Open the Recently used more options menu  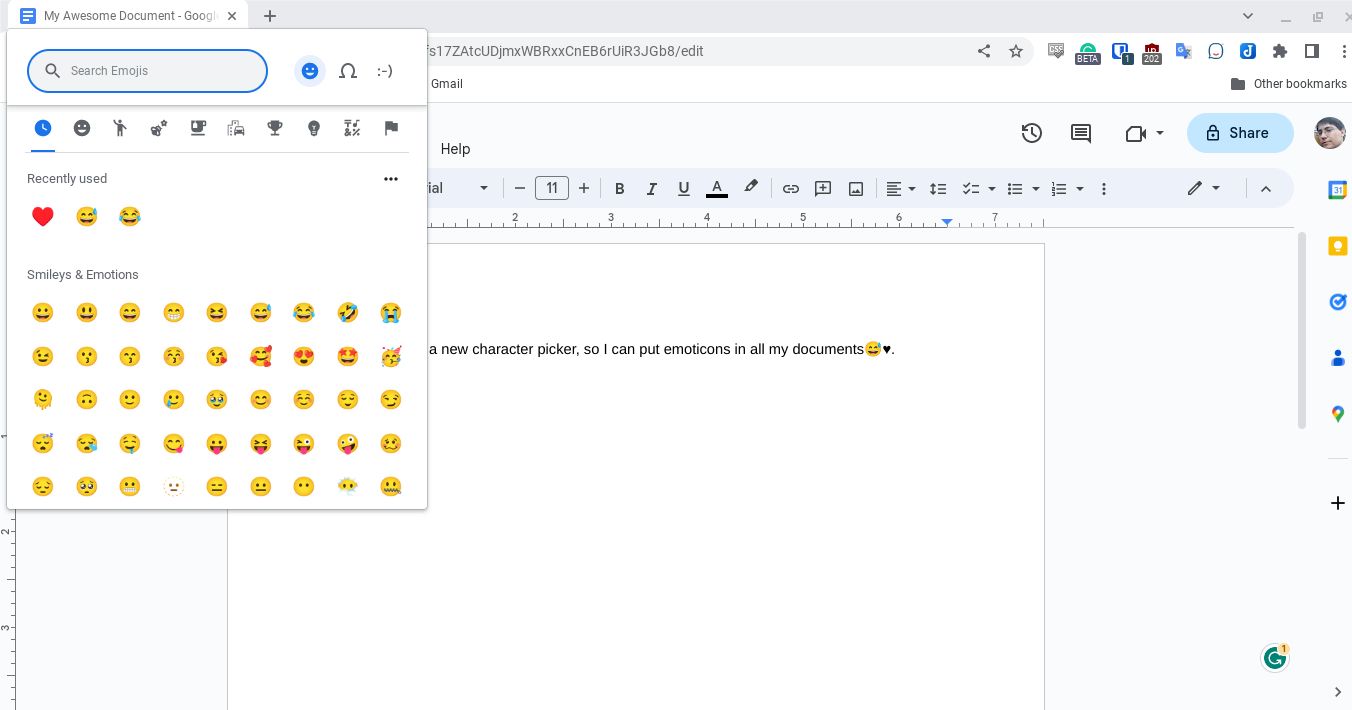coord(391,179)
